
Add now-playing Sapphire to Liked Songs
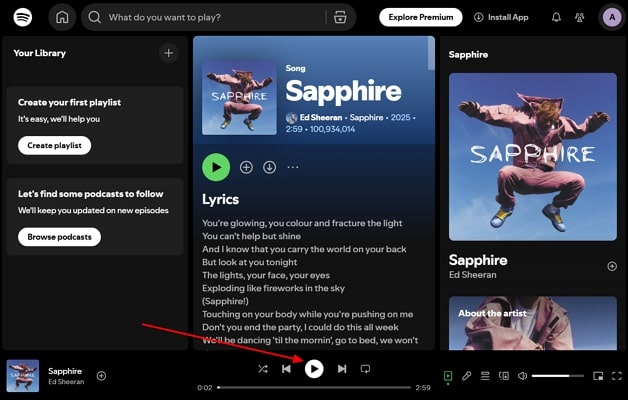[101, 376]
